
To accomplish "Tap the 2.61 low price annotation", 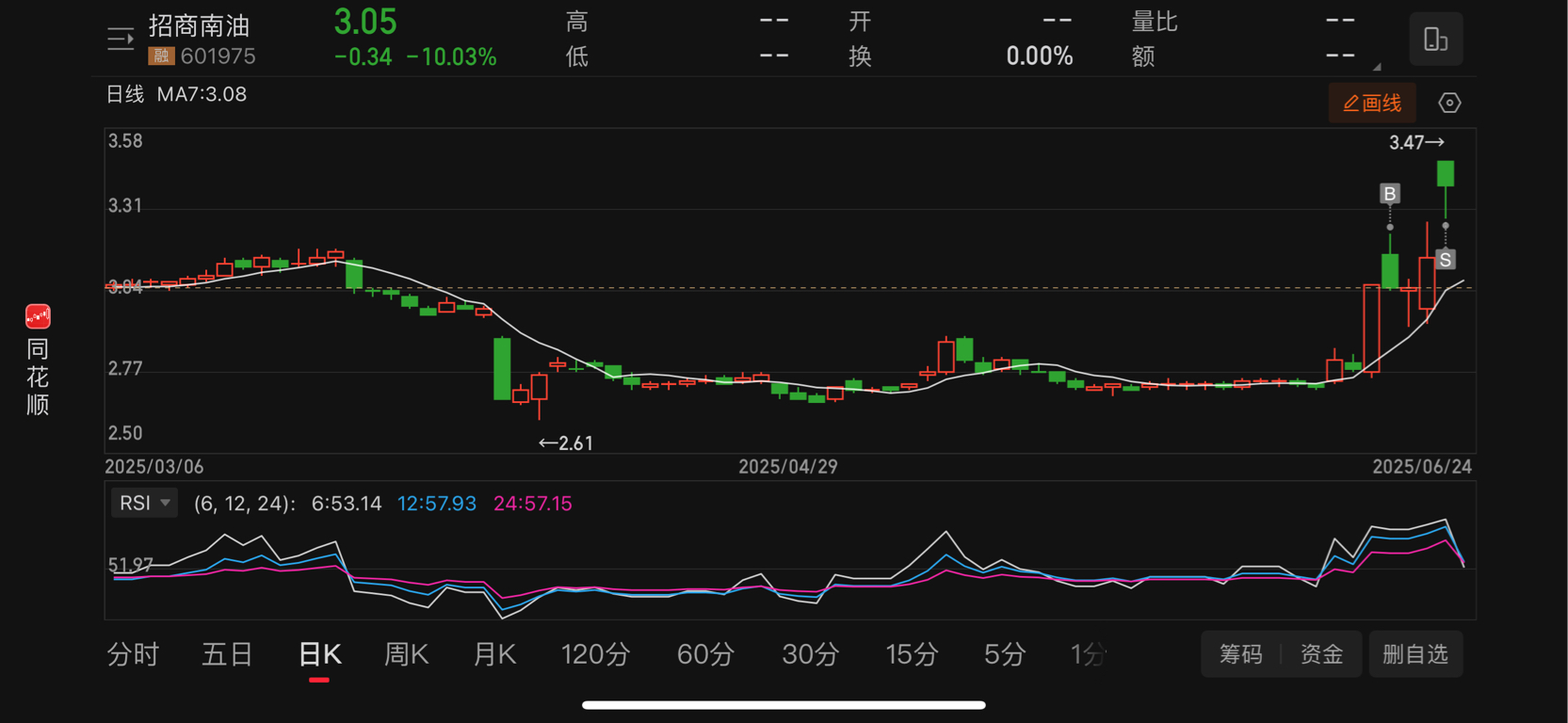I will (x=565, y=443).
